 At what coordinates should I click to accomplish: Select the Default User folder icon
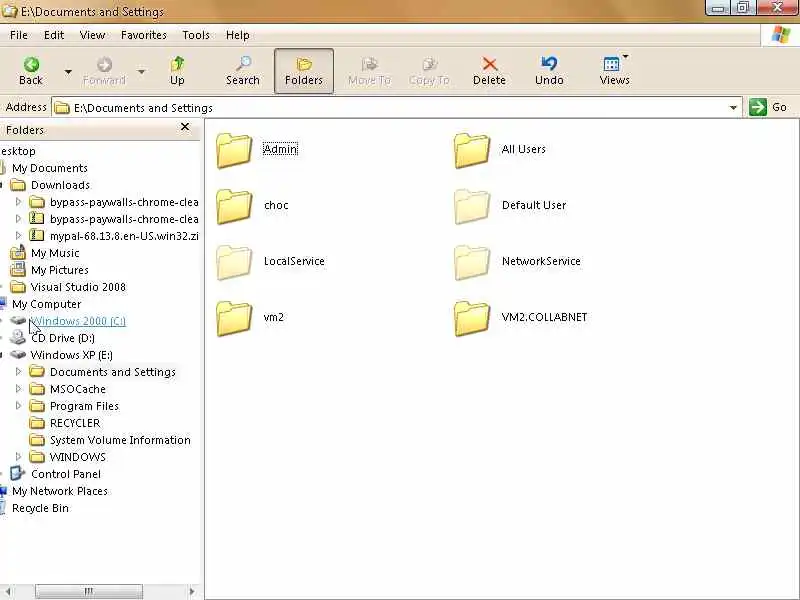(472, 207)
